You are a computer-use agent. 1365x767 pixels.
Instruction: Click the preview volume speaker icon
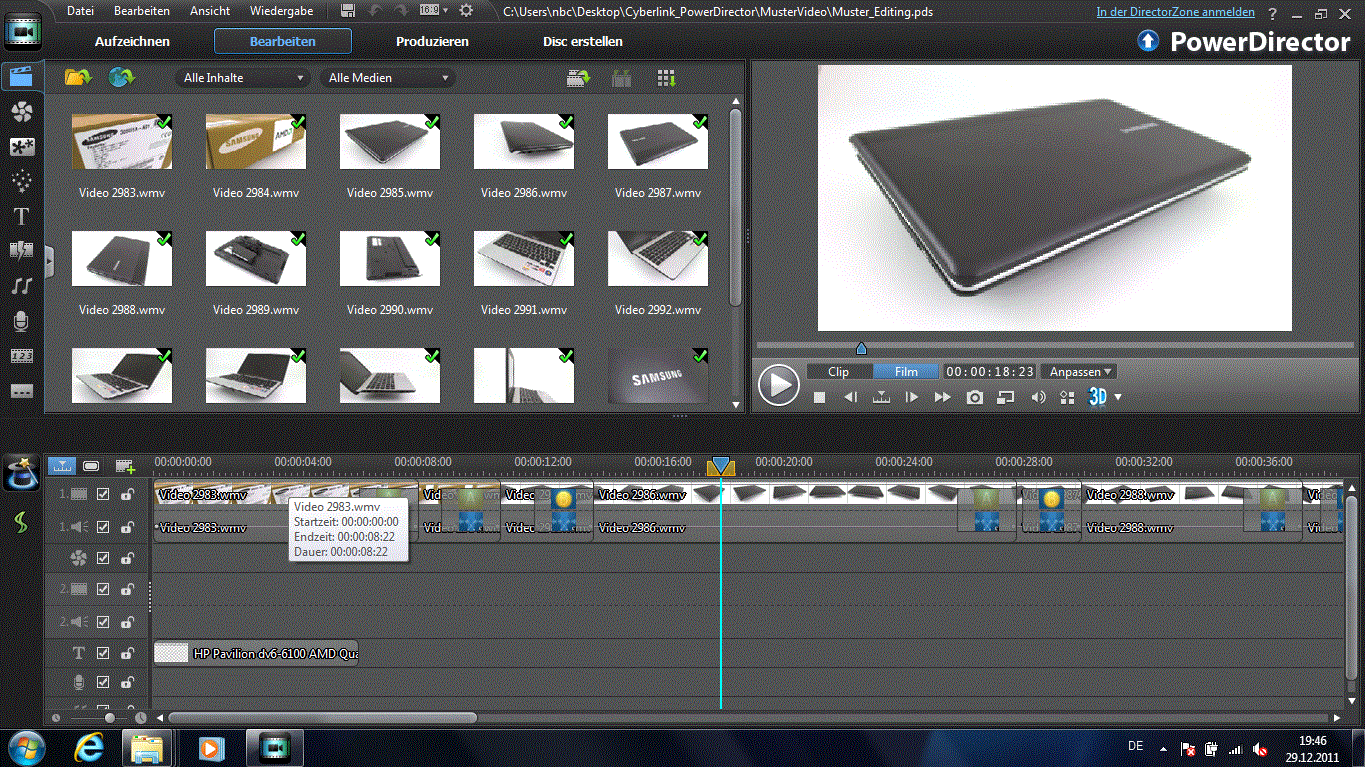[x=1038, y=397]
